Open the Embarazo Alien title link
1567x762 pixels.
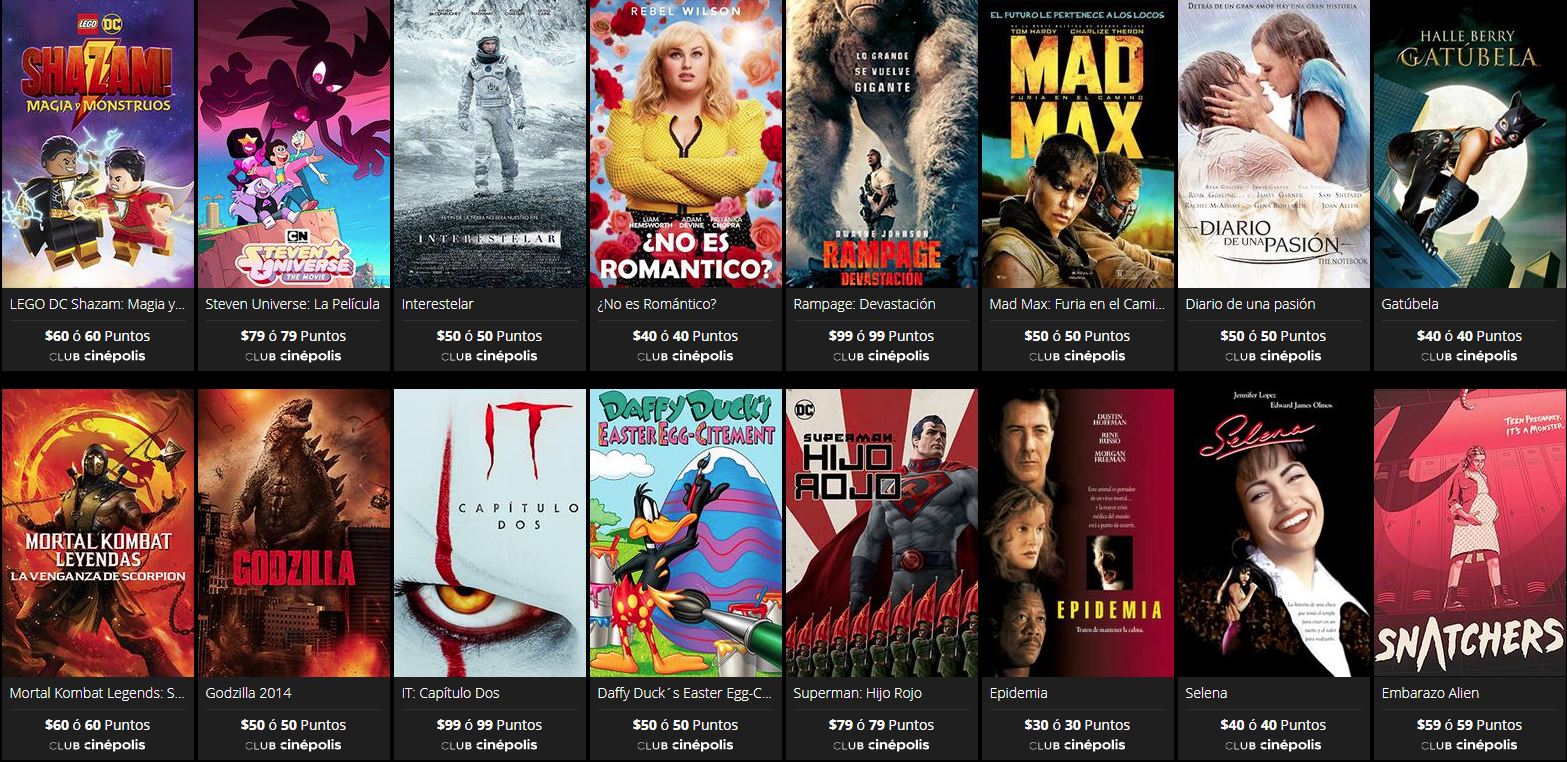[x=1430, y=693]
